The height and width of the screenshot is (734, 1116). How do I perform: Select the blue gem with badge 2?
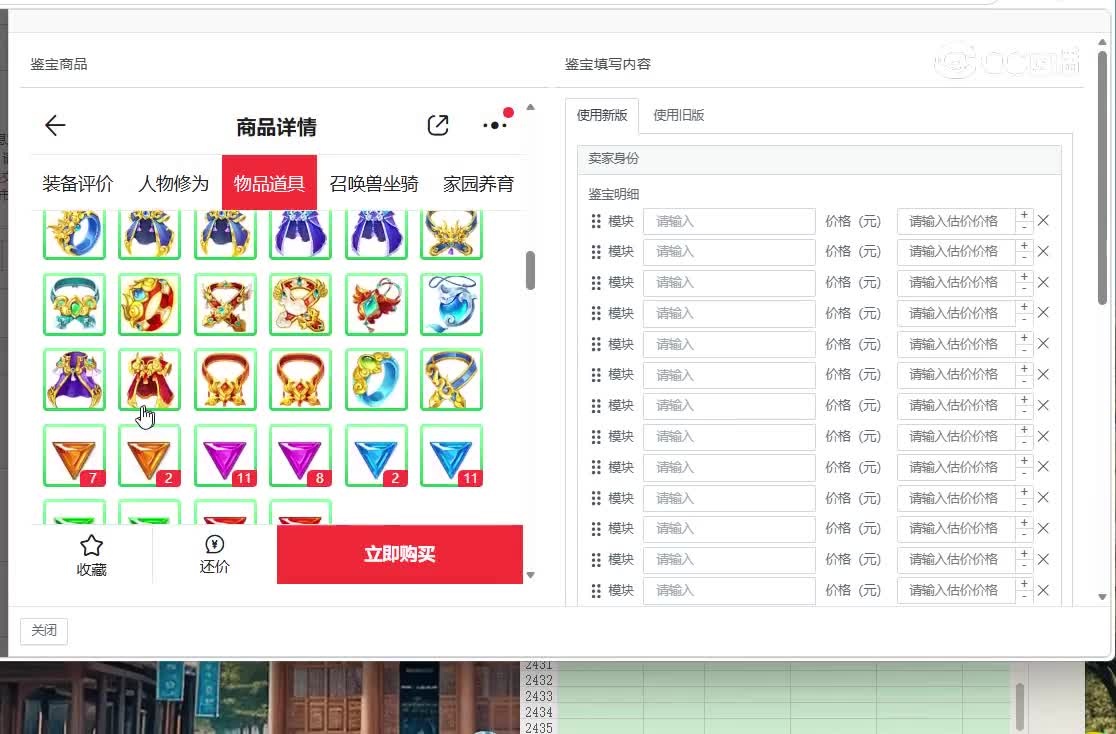point(376,456)
